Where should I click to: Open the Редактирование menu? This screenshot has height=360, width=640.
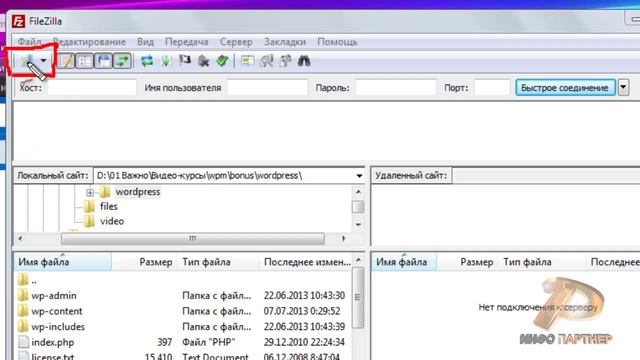click(x=89, y=42)
